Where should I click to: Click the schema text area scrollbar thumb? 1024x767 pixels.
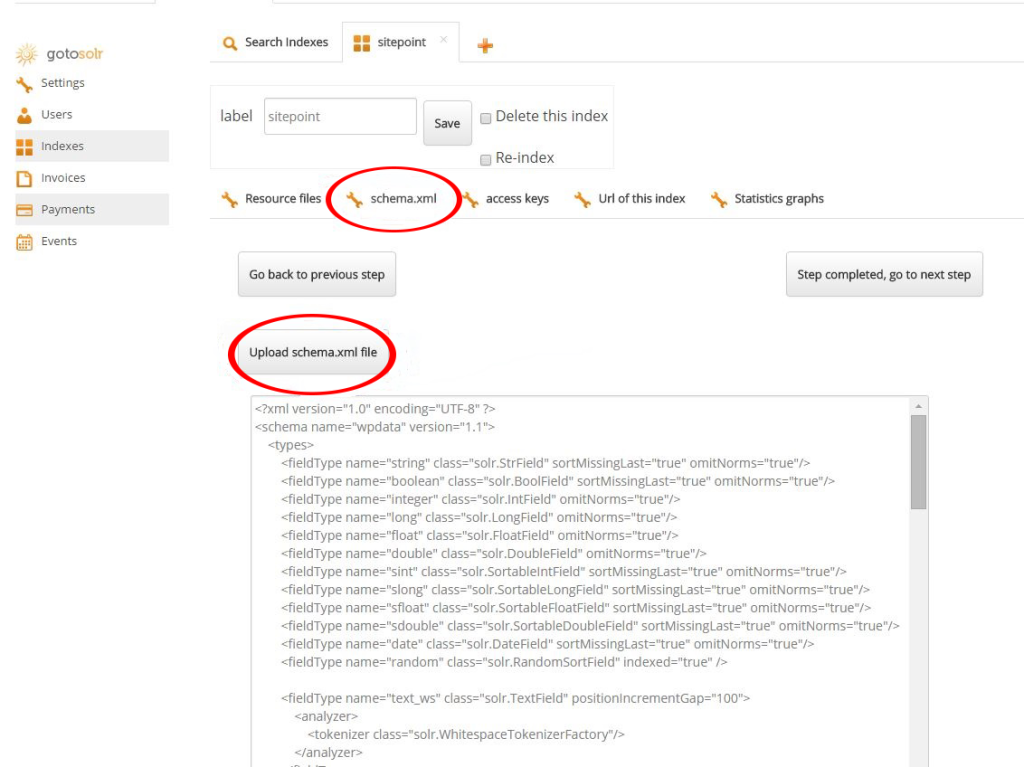[x=918, y=461]
